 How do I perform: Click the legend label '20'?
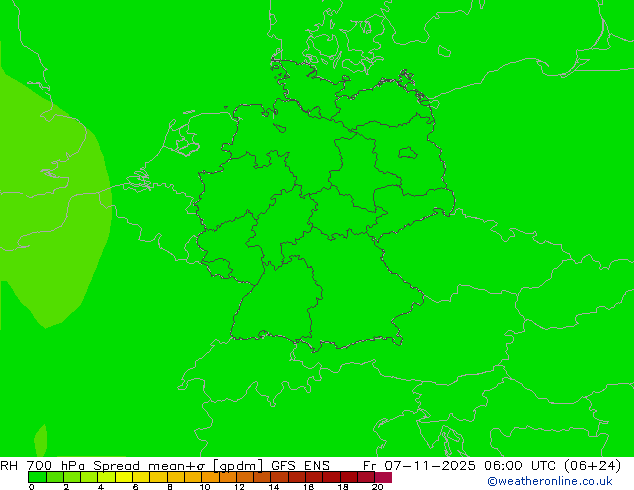pyautogui.click(x=377, y=487)
